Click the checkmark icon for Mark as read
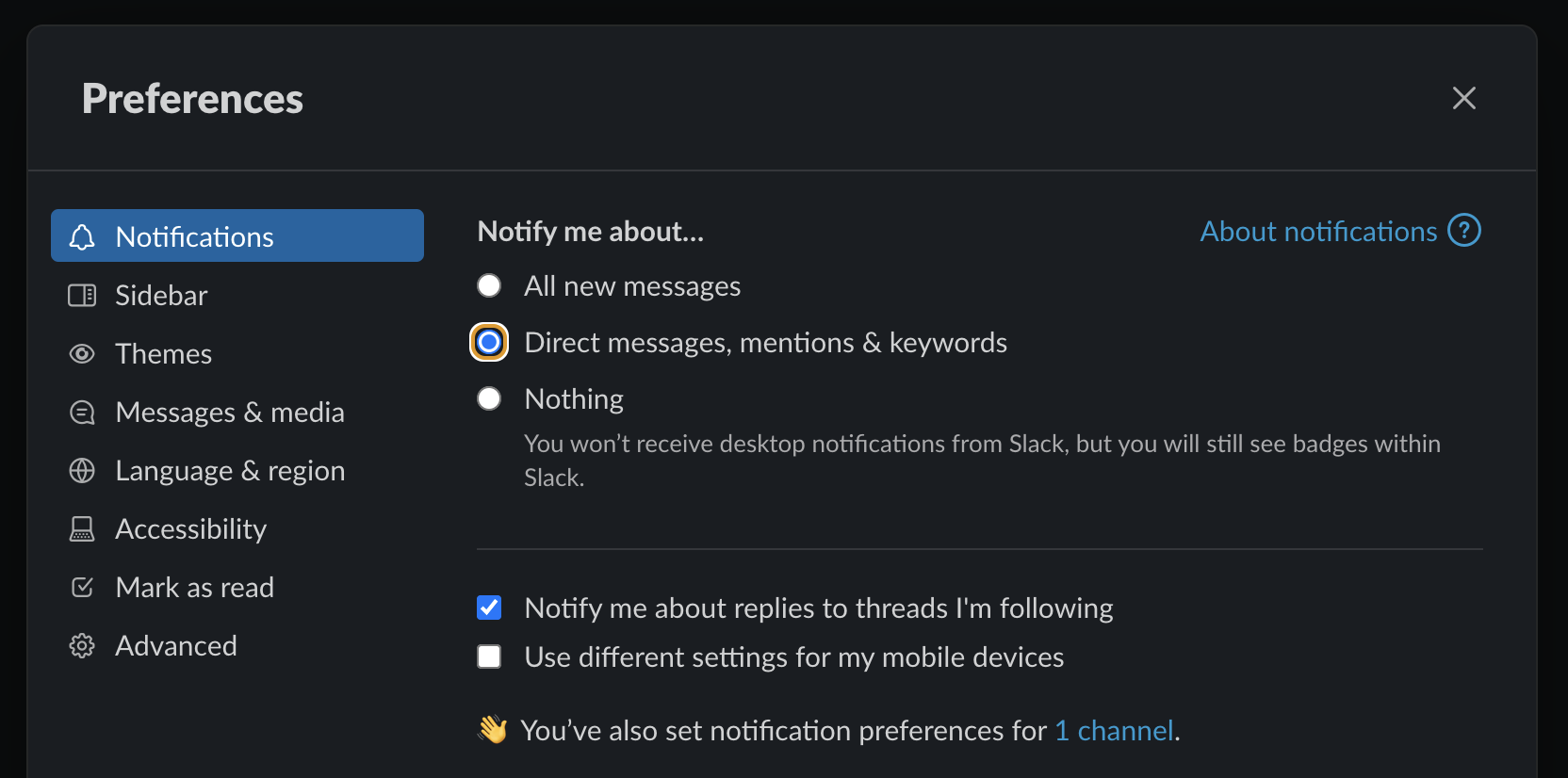This screenshot has width=1568, height=778. [x=82, y=588]
